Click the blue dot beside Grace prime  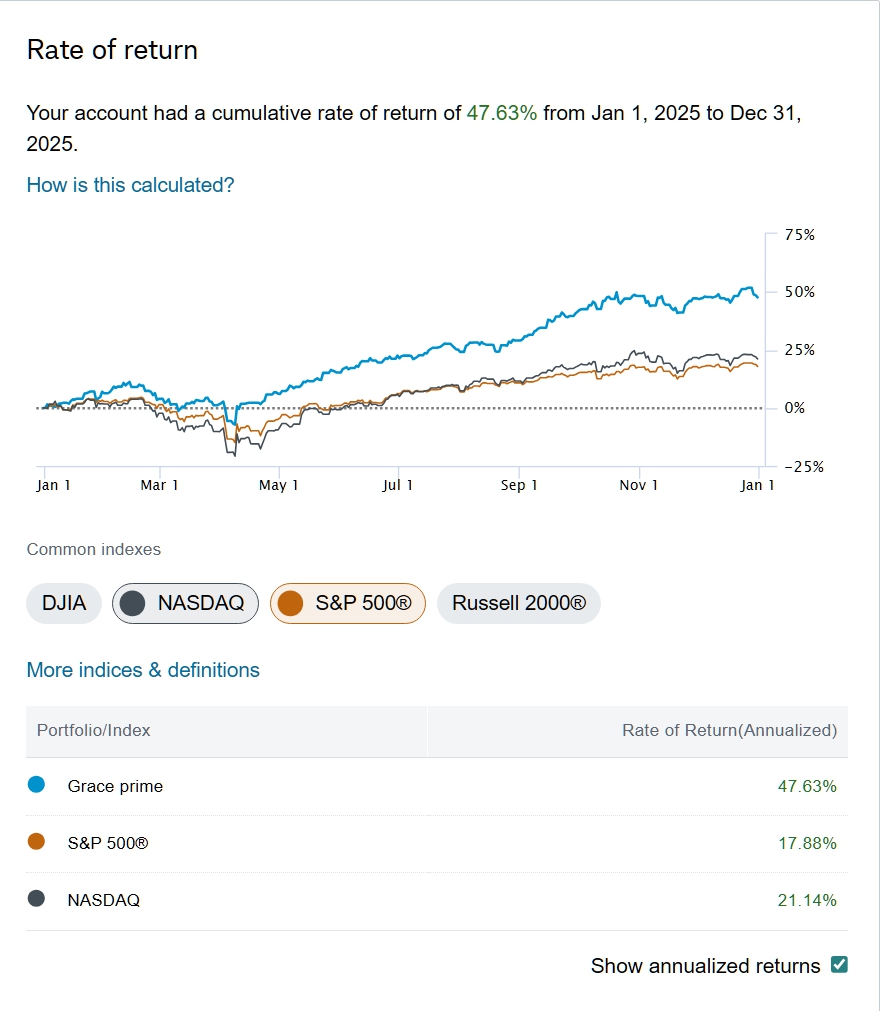[37, 785]
